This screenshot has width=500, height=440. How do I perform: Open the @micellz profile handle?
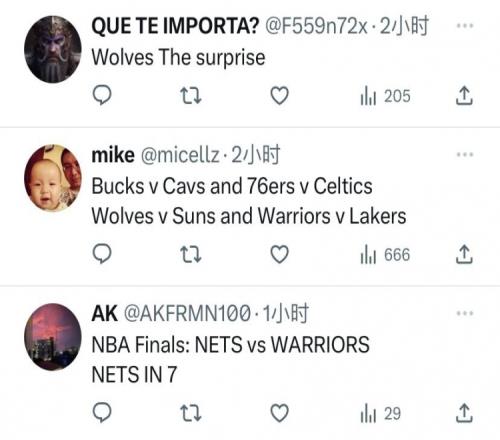click(x=180, y=155)
